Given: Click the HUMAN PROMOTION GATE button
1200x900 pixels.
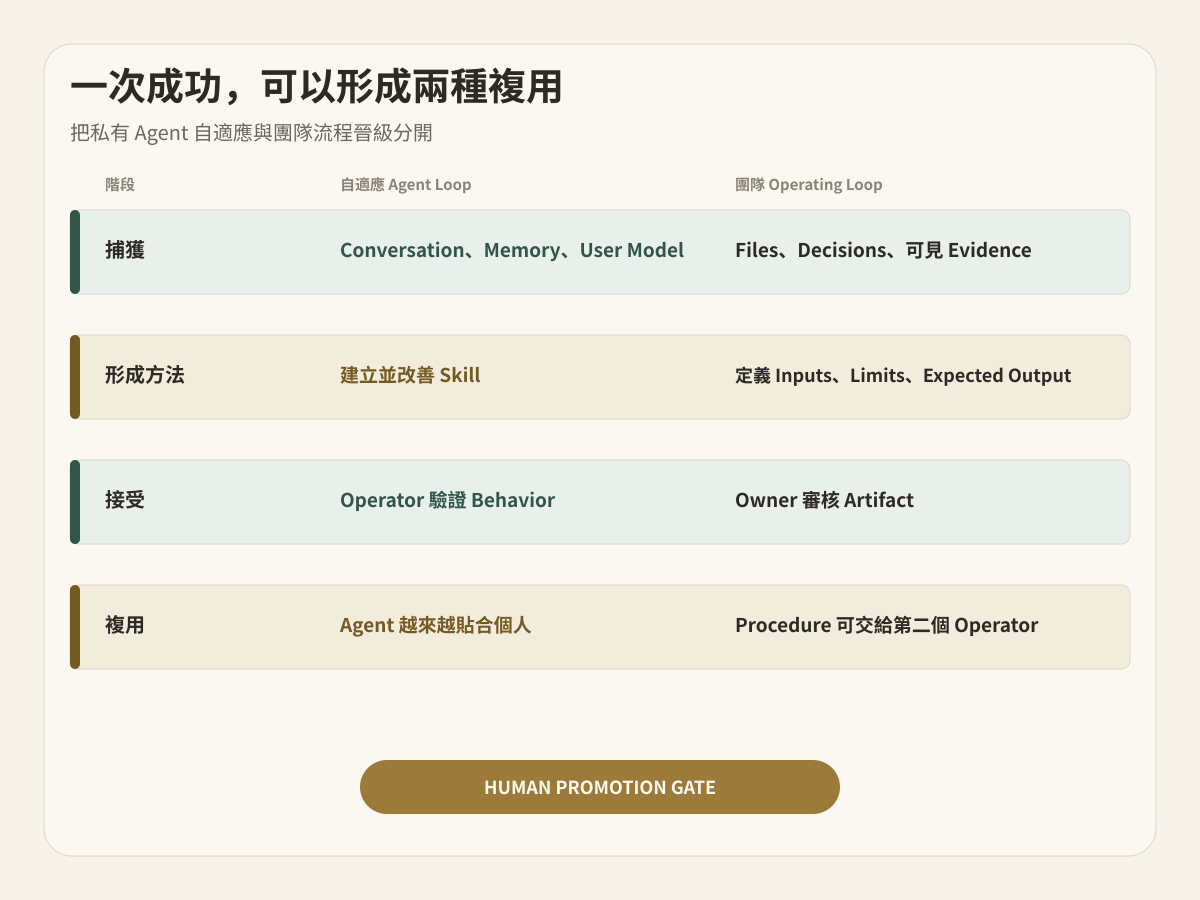Looking at the screenshot, I should pos(600,787).
